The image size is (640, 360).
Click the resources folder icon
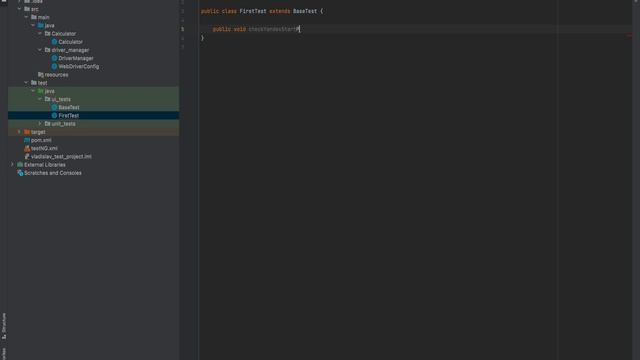(40, 75)
